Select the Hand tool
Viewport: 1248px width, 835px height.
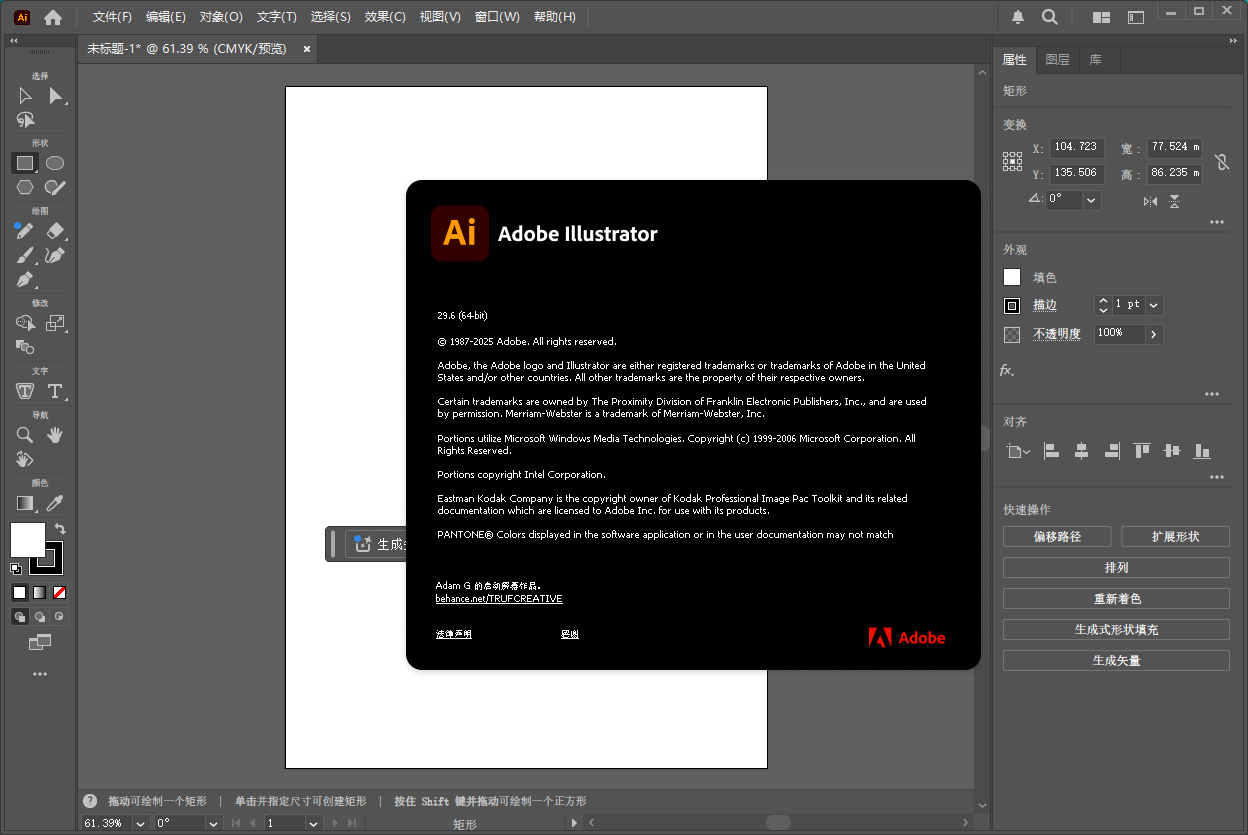[x=56, y=435]
